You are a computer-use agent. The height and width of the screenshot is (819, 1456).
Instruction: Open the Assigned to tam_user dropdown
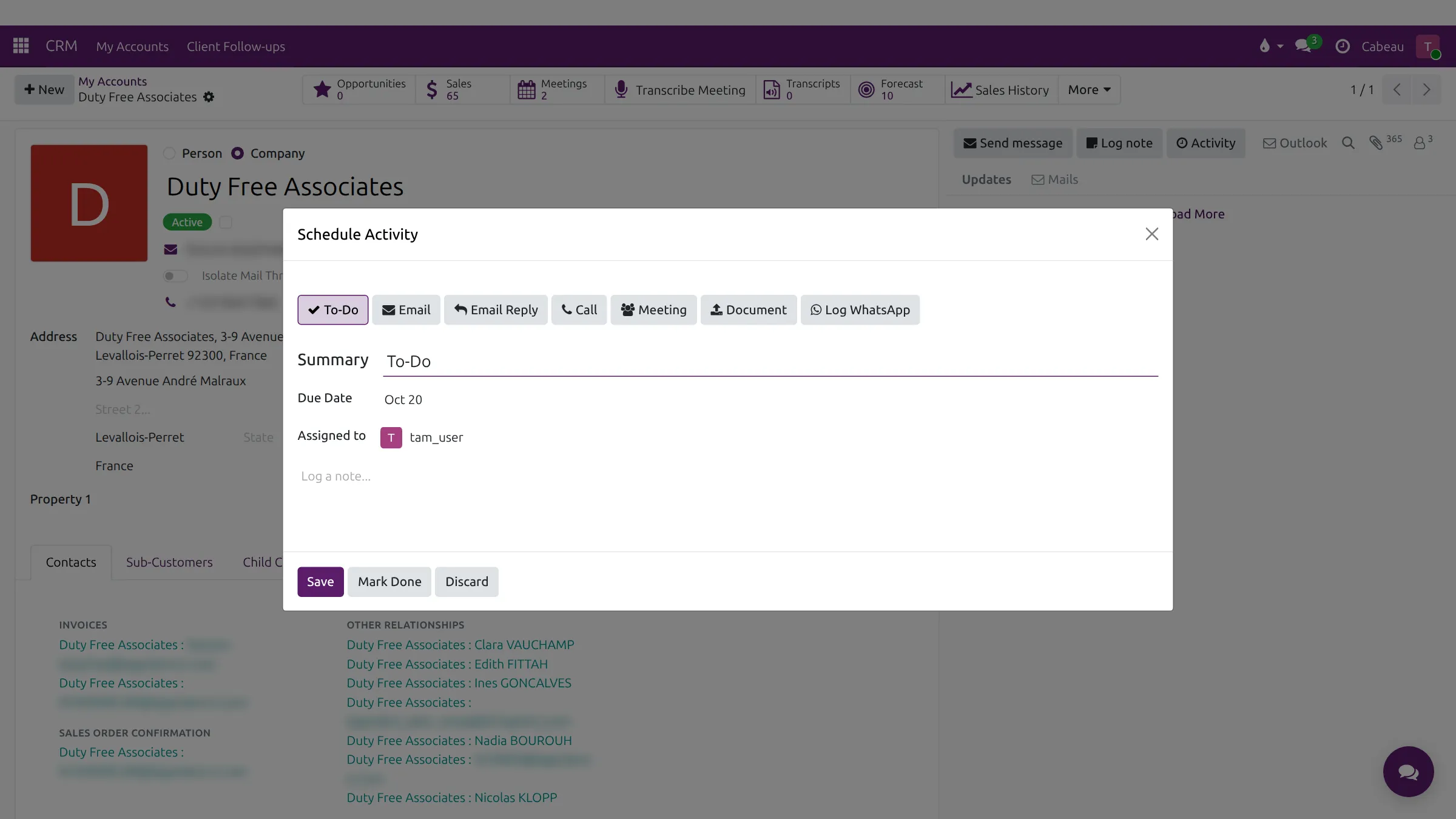click(437, 437)
